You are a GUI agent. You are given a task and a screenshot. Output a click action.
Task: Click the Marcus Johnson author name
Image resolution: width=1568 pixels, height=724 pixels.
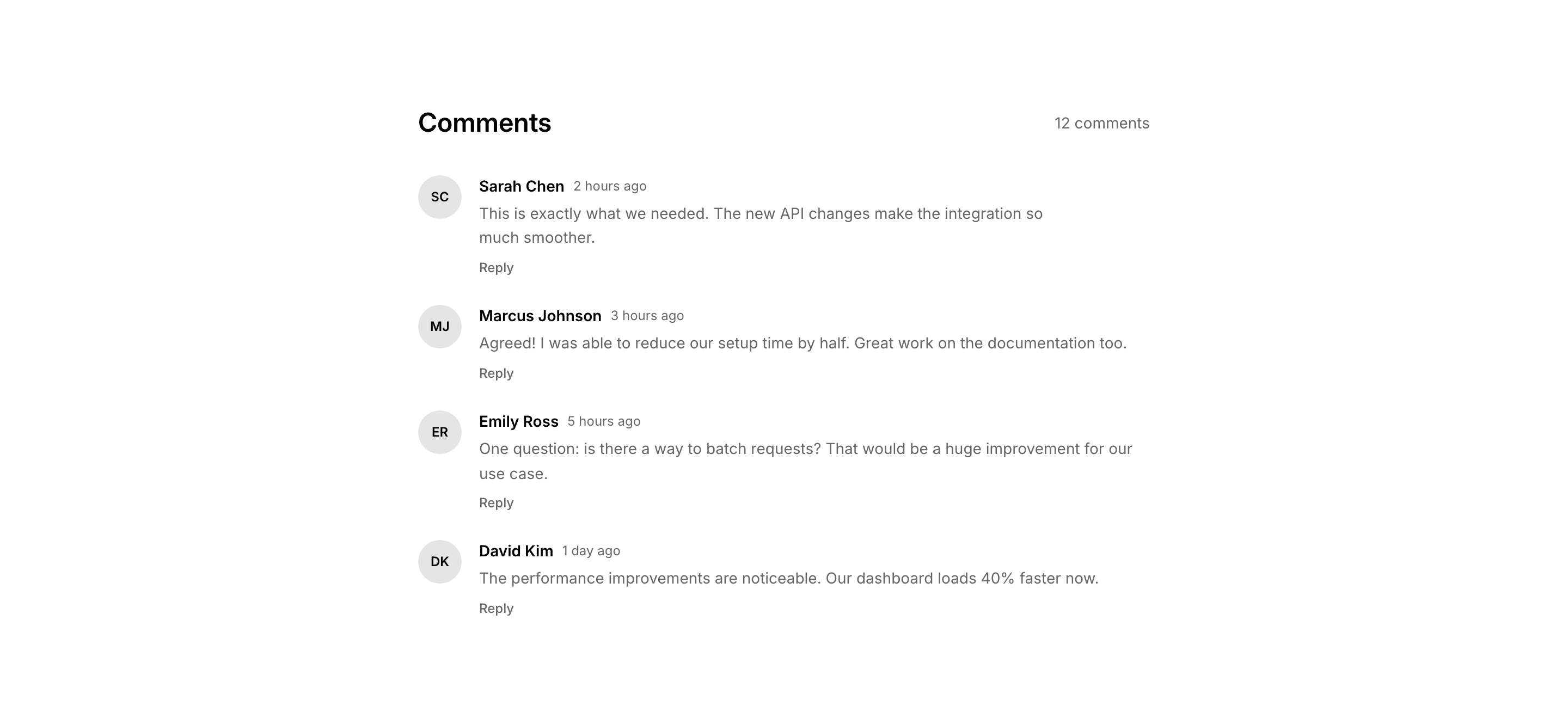tap(540, 316)
